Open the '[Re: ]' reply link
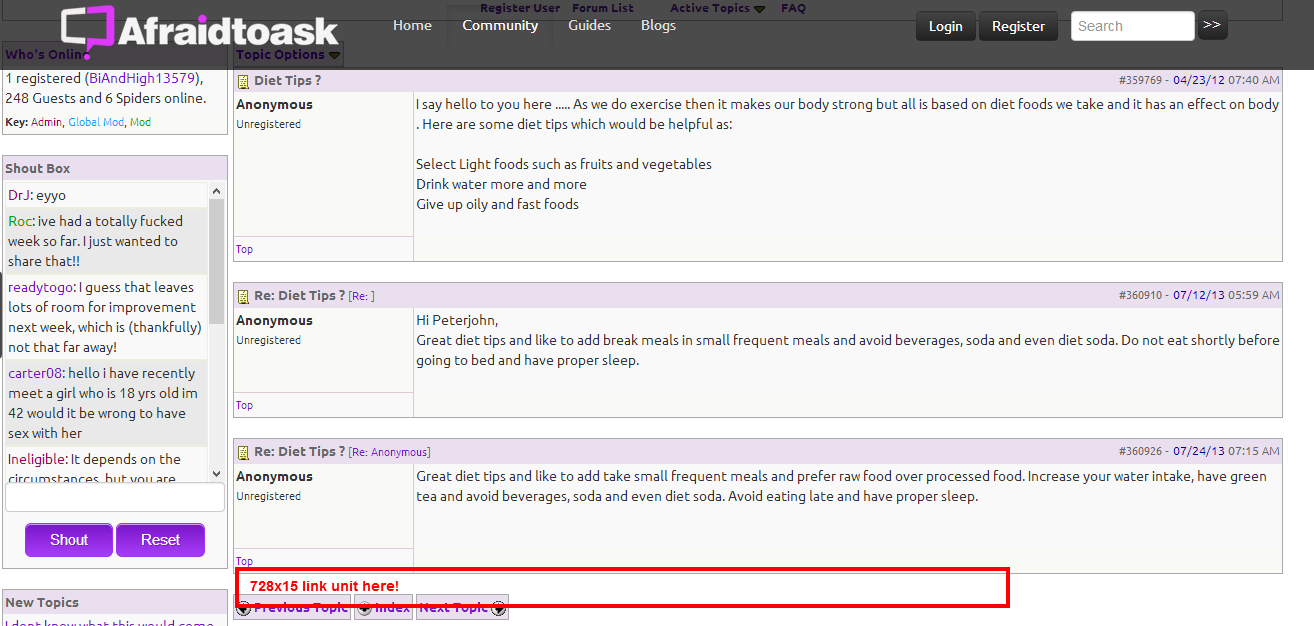The height and width of the screenshot is (626, 1314). point(362,296)
